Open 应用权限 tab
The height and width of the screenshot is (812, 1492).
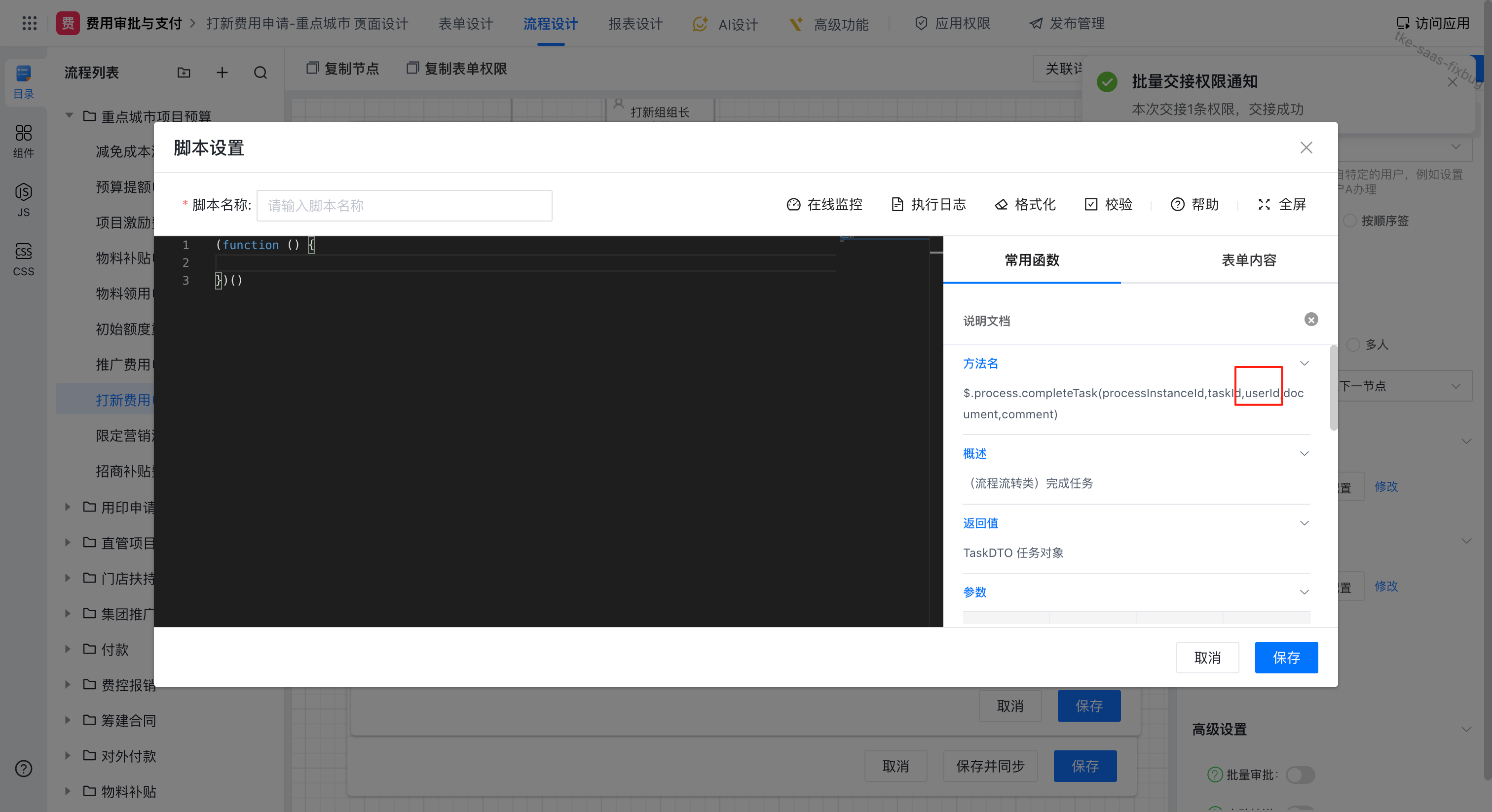[952, 23]
